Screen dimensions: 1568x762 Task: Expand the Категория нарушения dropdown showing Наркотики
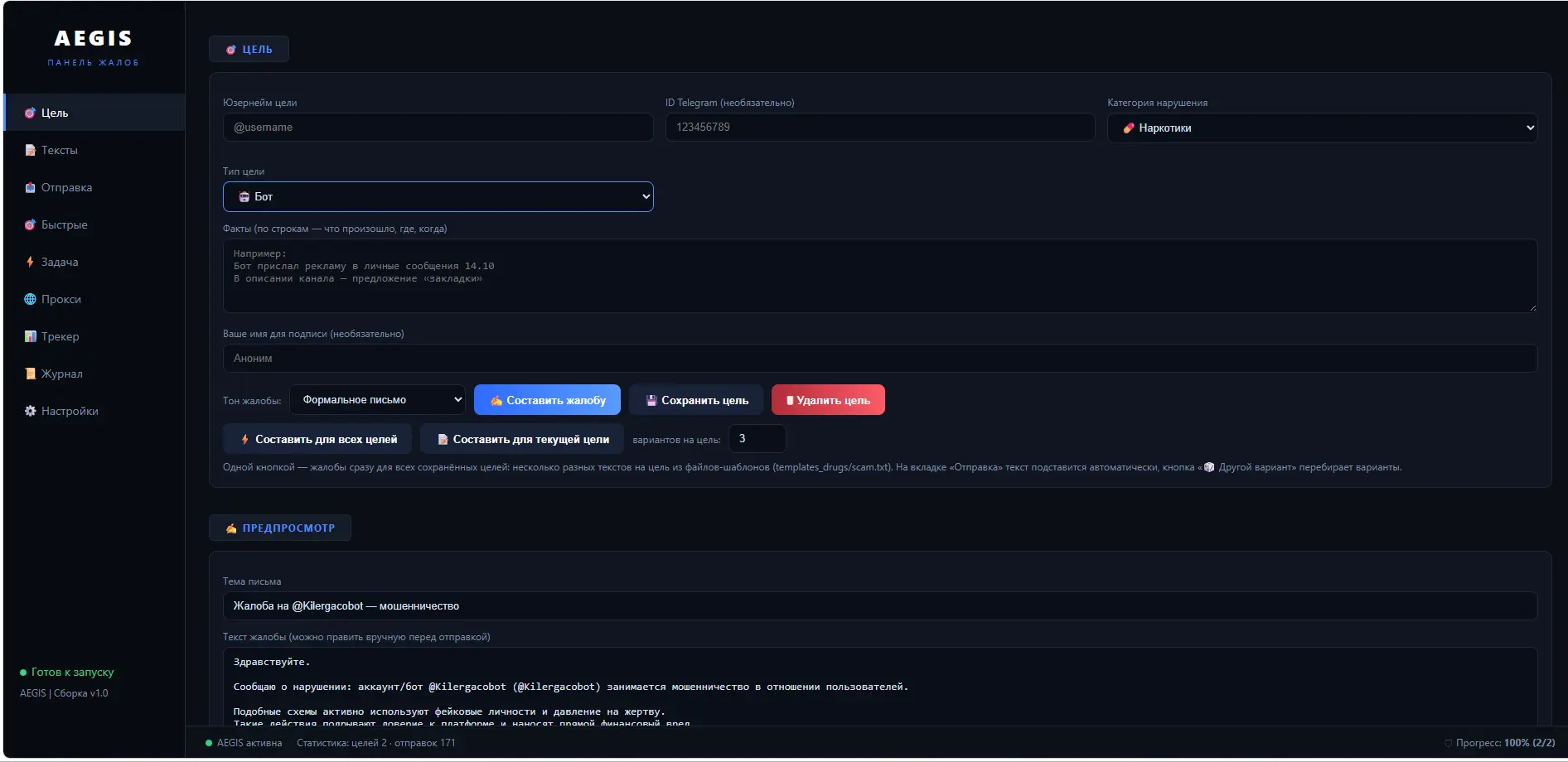[1322, 128]
